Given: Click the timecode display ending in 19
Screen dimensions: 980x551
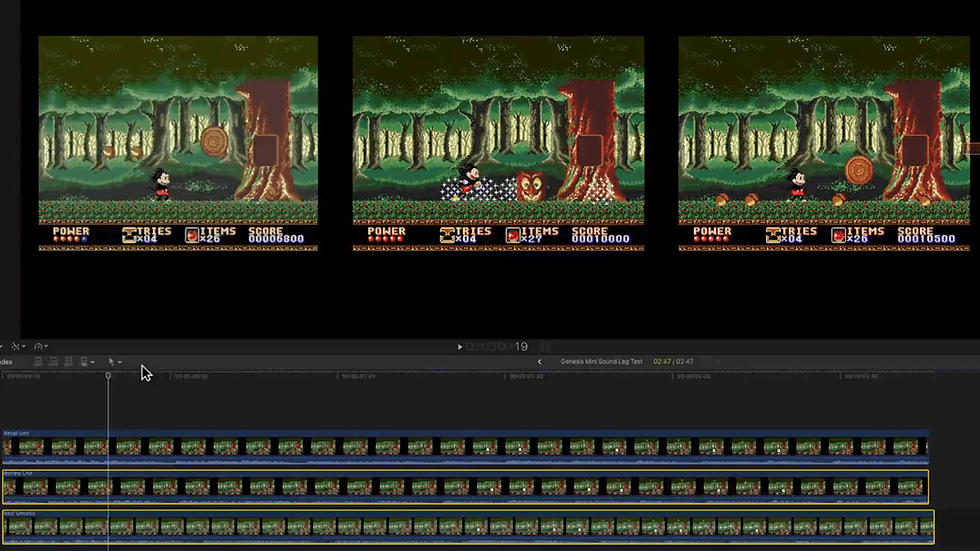Looking at the screenshot, I should pyautogui.click(x=496, y=347).
